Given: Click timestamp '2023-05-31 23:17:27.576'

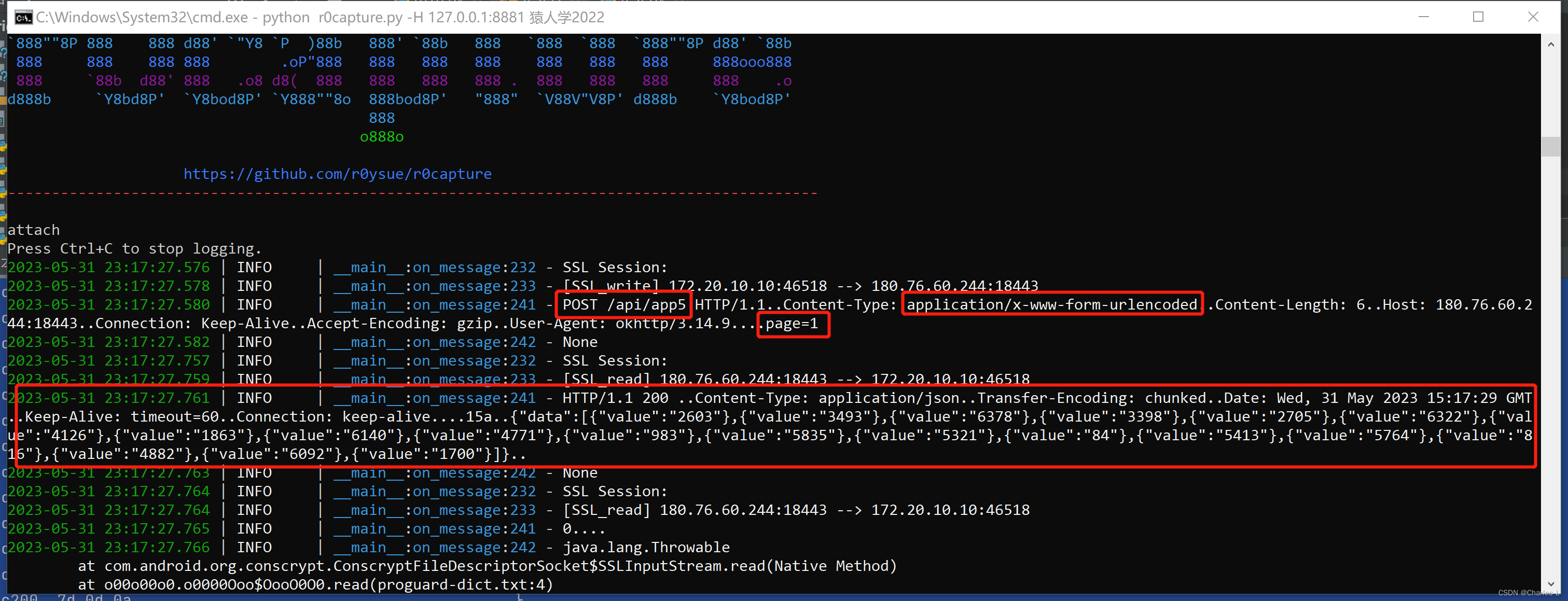Looking at the screenshot, I should coord(108,268).
